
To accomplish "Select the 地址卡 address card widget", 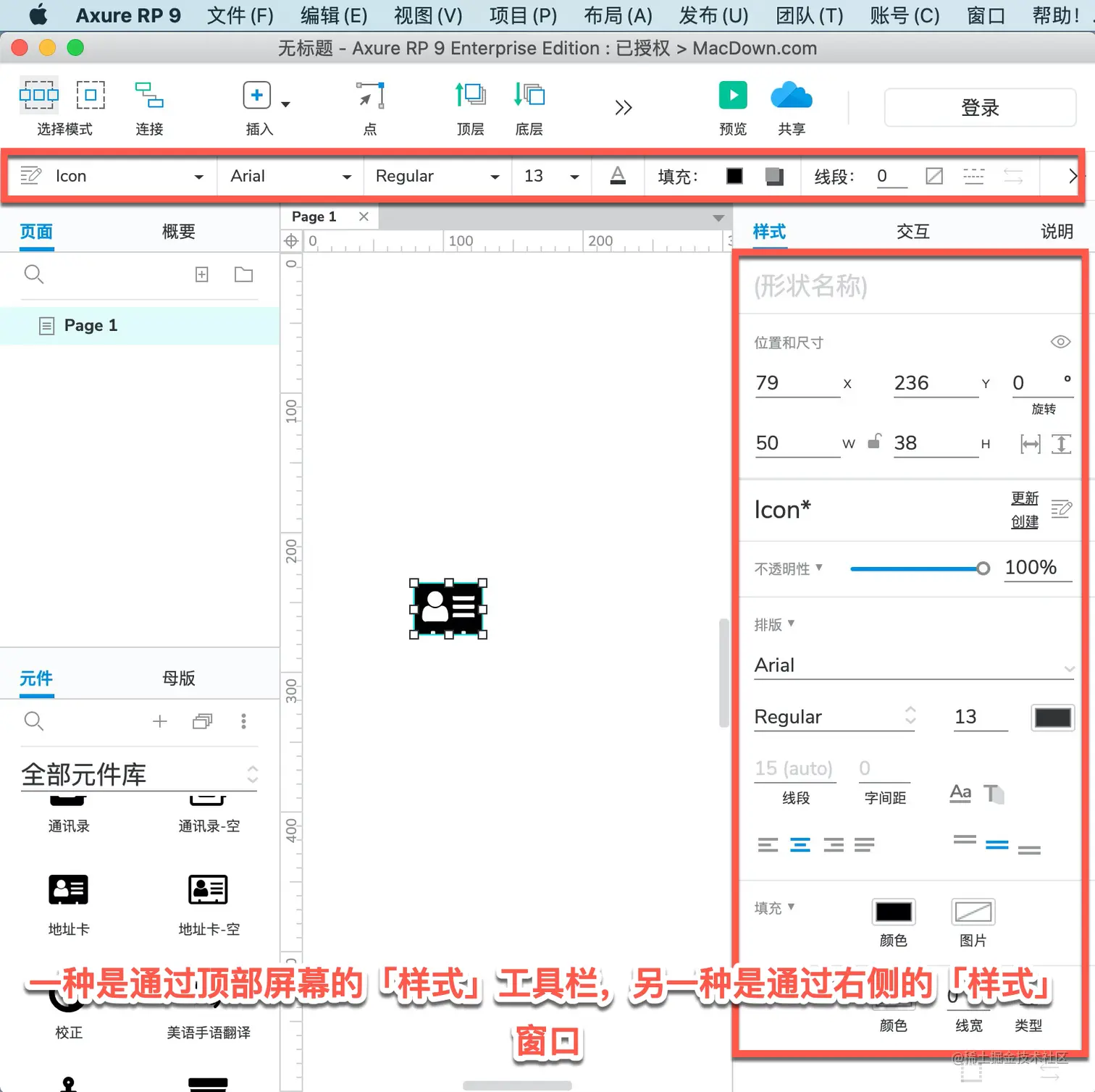I will [x=69, y=889].
